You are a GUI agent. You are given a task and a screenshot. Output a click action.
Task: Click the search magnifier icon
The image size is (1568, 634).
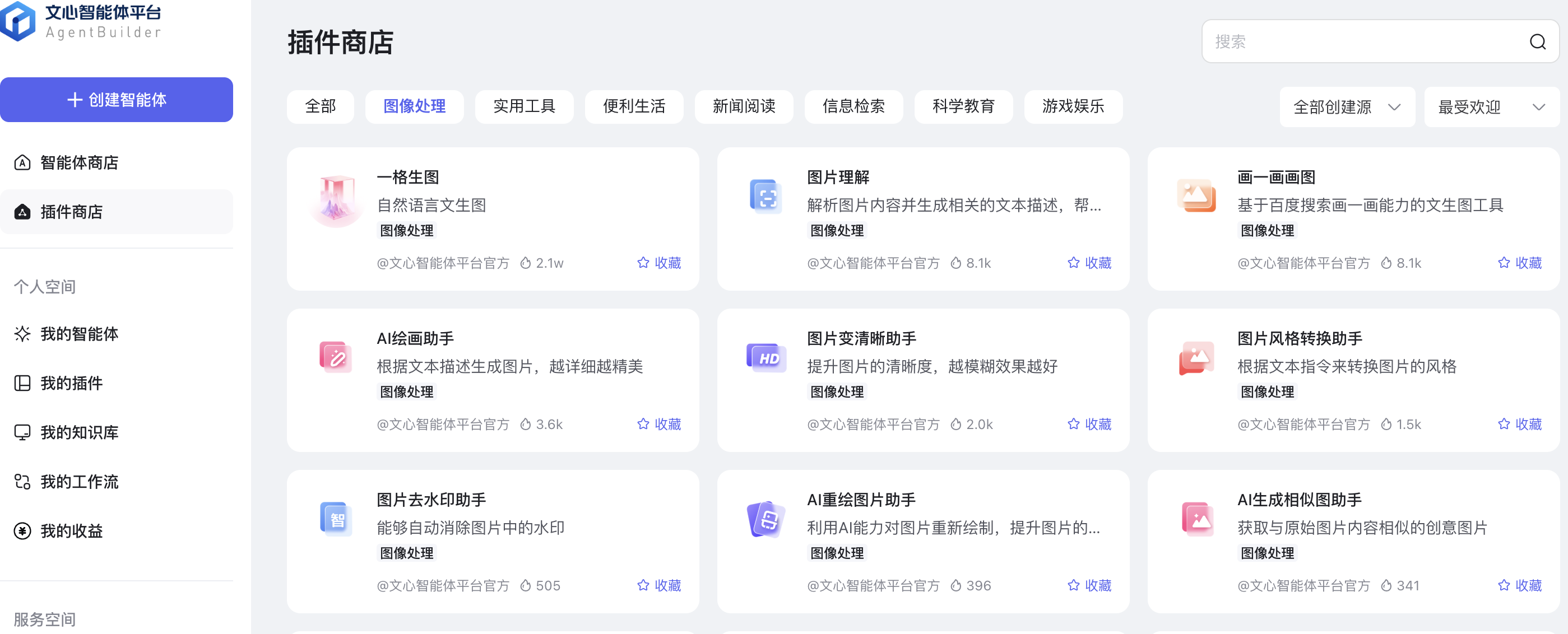[1537, 41]
